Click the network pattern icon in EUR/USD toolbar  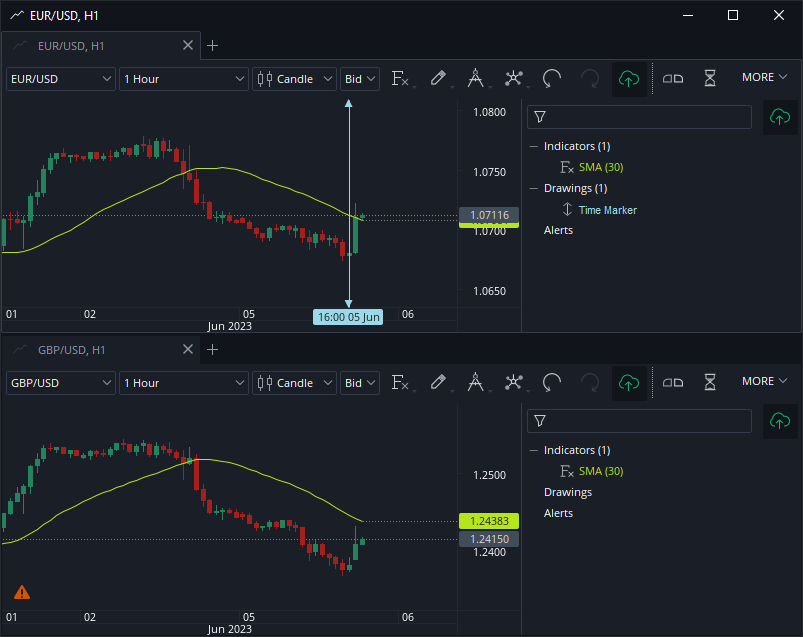click(x=514, y=78)
